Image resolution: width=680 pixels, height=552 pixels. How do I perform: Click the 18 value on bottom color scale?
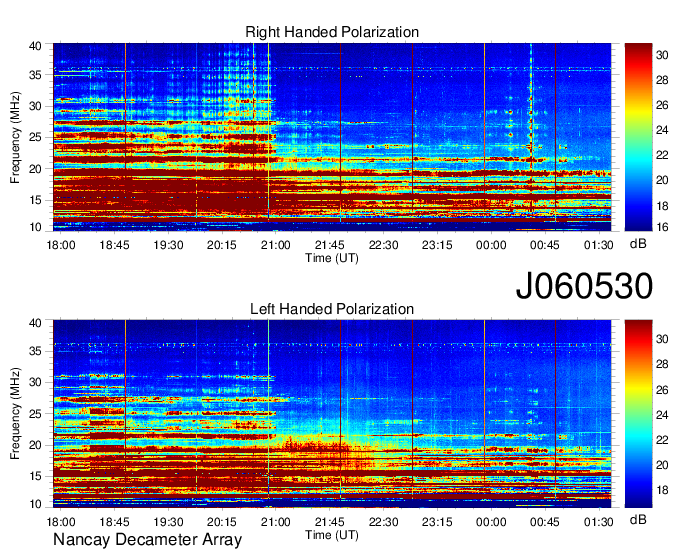662,490
